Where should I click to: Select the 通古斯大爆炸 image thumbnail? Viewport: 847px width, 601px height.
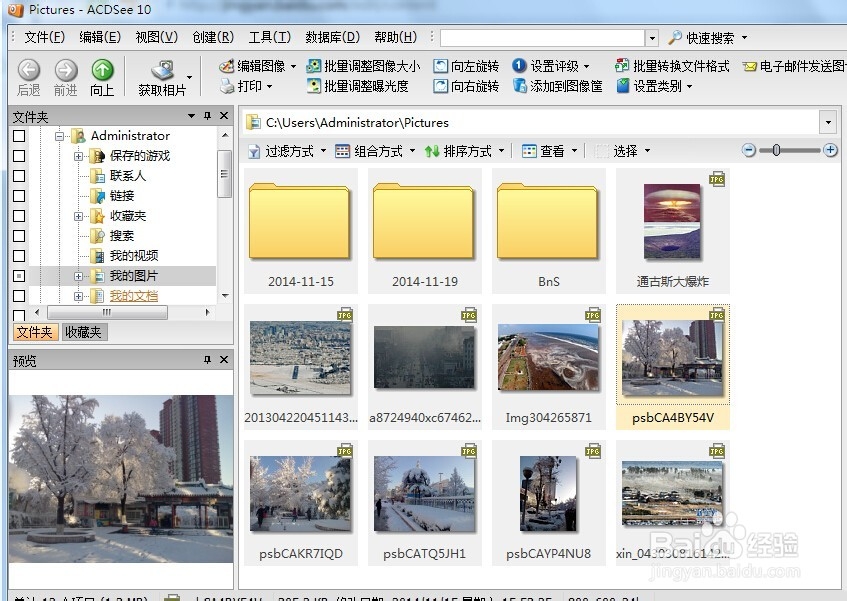click(x=673, y=231)
